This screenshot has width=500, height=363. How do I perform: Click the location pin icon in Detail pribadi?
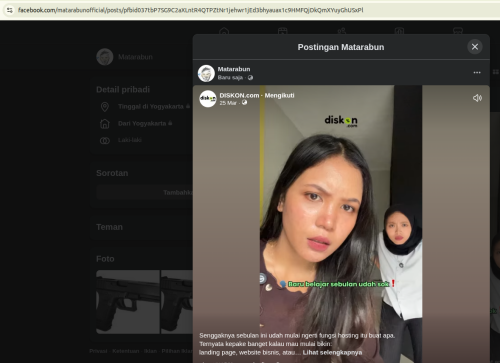[105, 107]
